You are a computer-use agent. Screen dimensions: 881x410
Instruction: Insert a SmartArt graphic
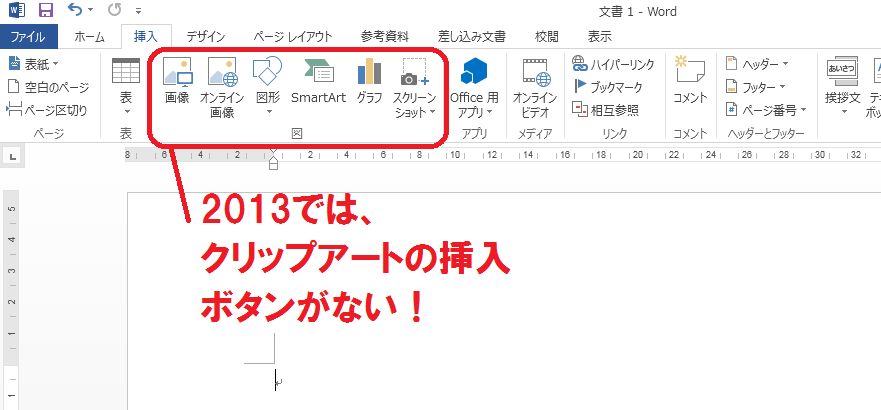[319, 83]
